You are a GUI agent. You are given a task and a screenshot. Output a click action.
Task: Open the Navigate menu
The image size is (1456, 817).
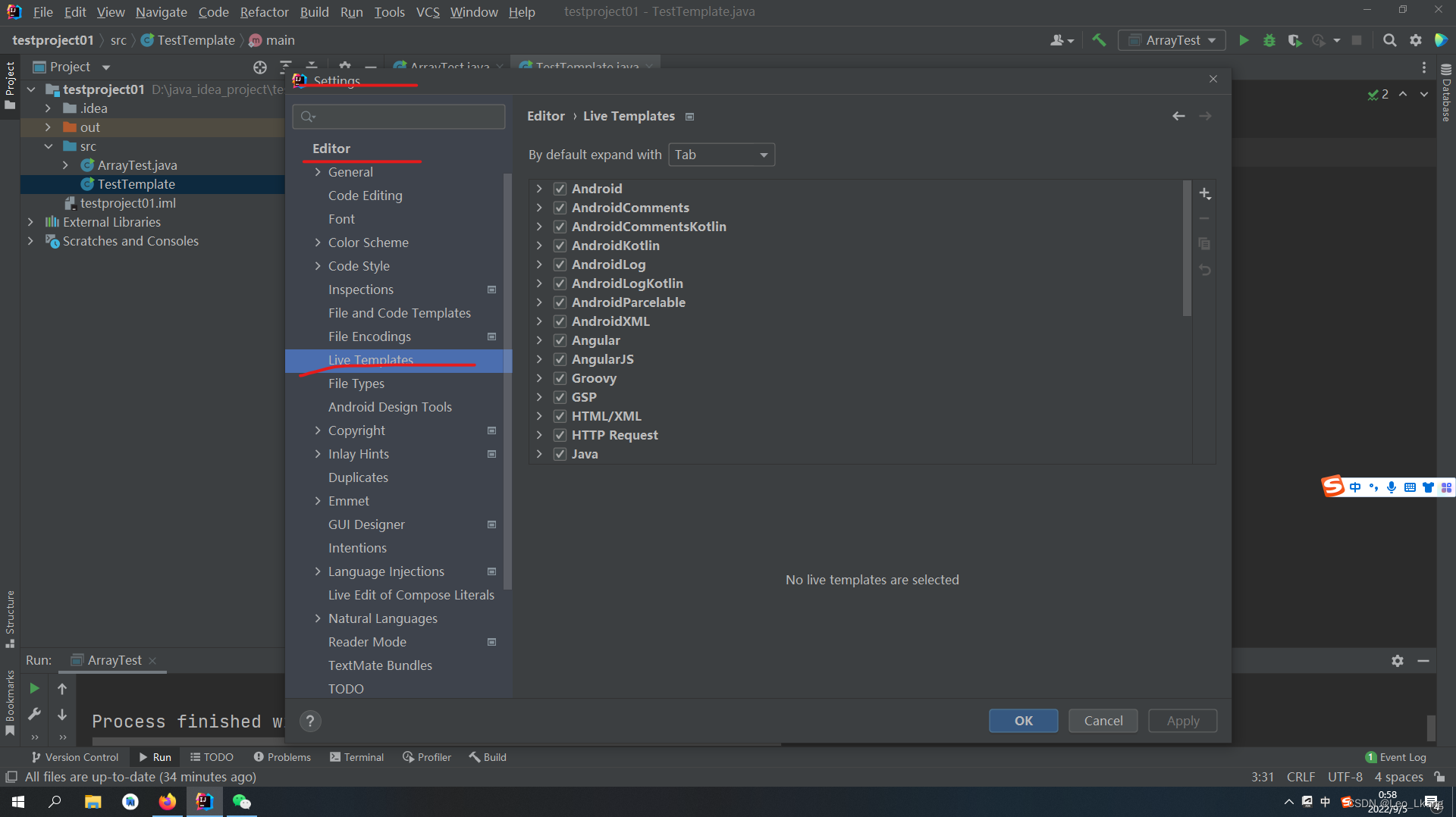pos(161,12)
